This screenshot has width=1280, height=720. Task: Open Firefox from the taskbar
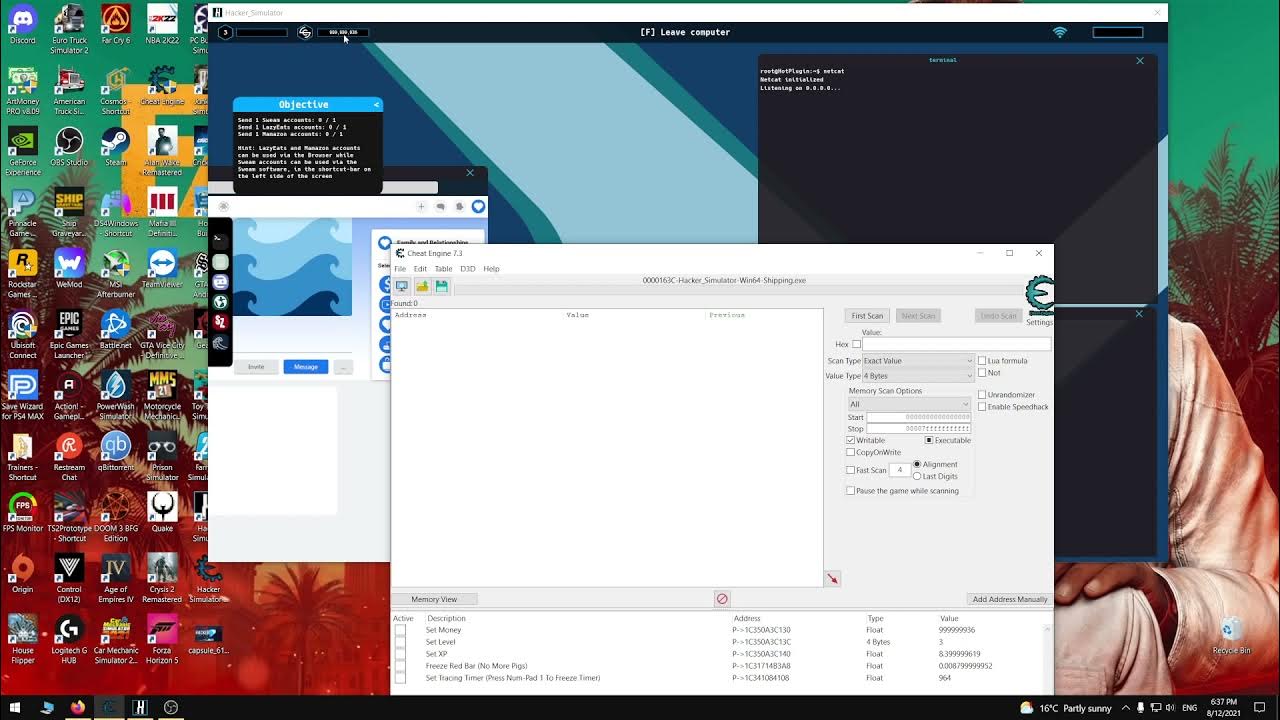(77, 707)
